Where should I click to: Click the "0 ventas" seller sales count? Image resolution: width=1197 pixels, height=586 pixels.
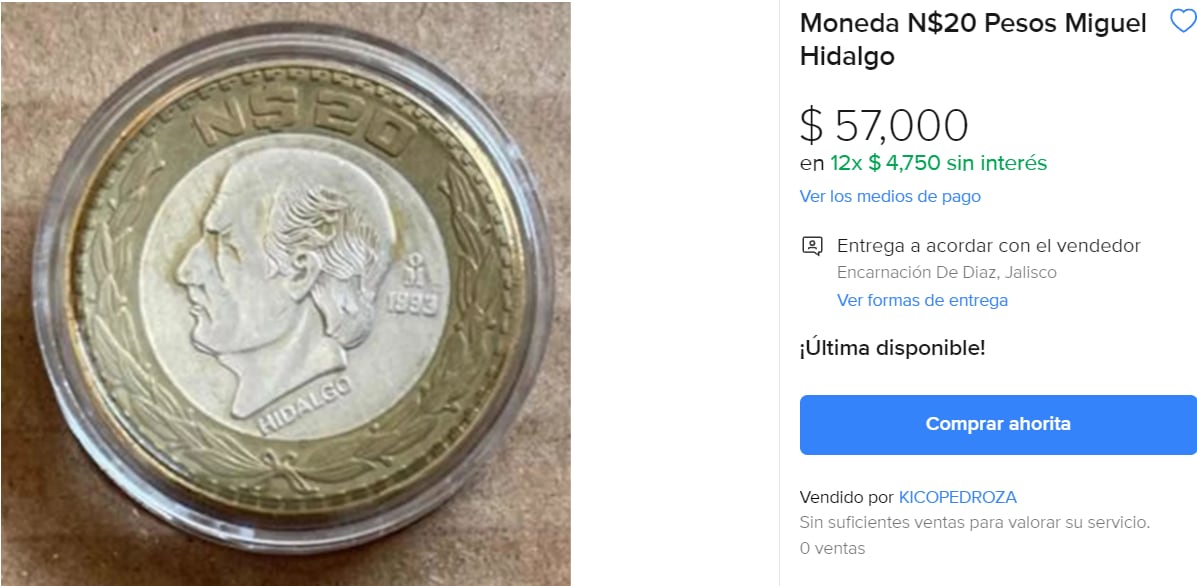832,548
